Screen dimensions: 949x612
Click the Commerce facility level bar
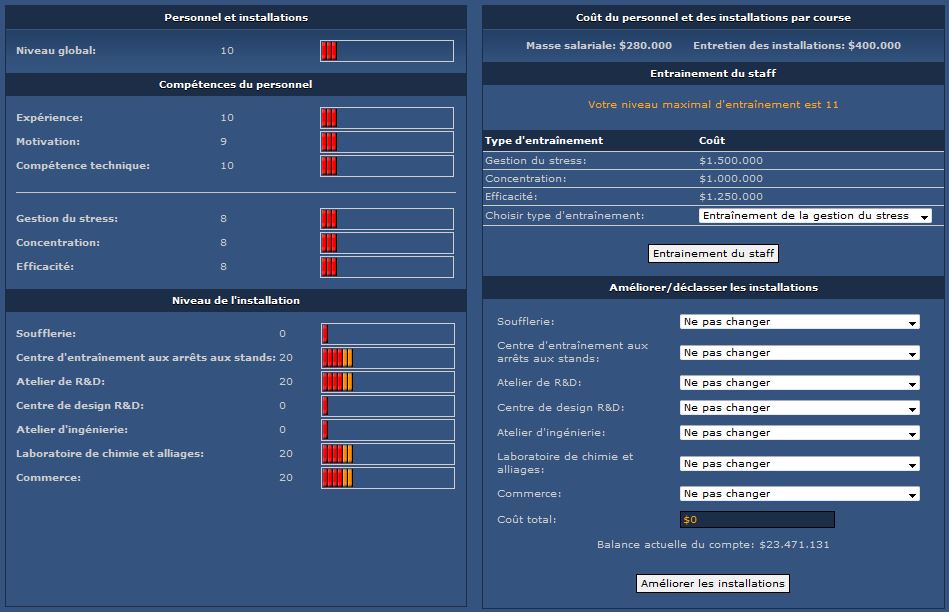coord(388,478)
